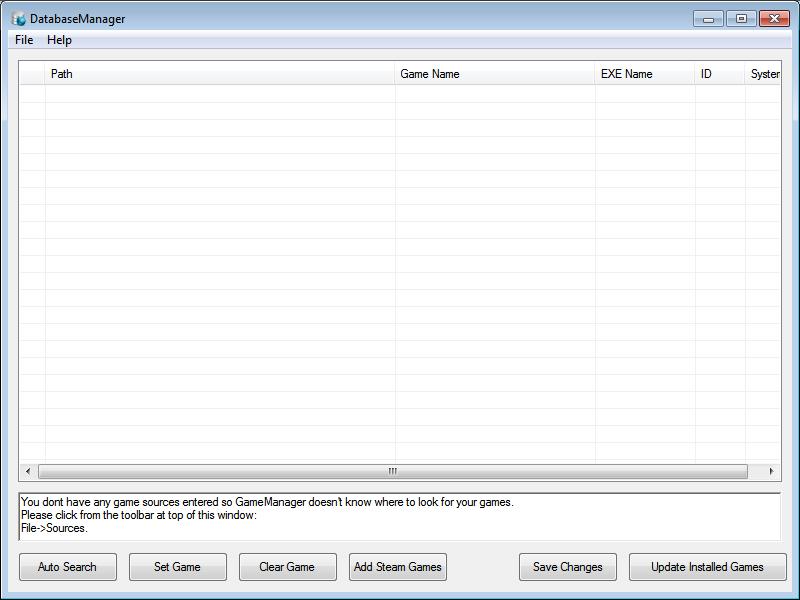Image resolution: width=800 pixels, height=600 pixels.
Task: Select the first empty row header cell
Action: [x=32, y=94]
